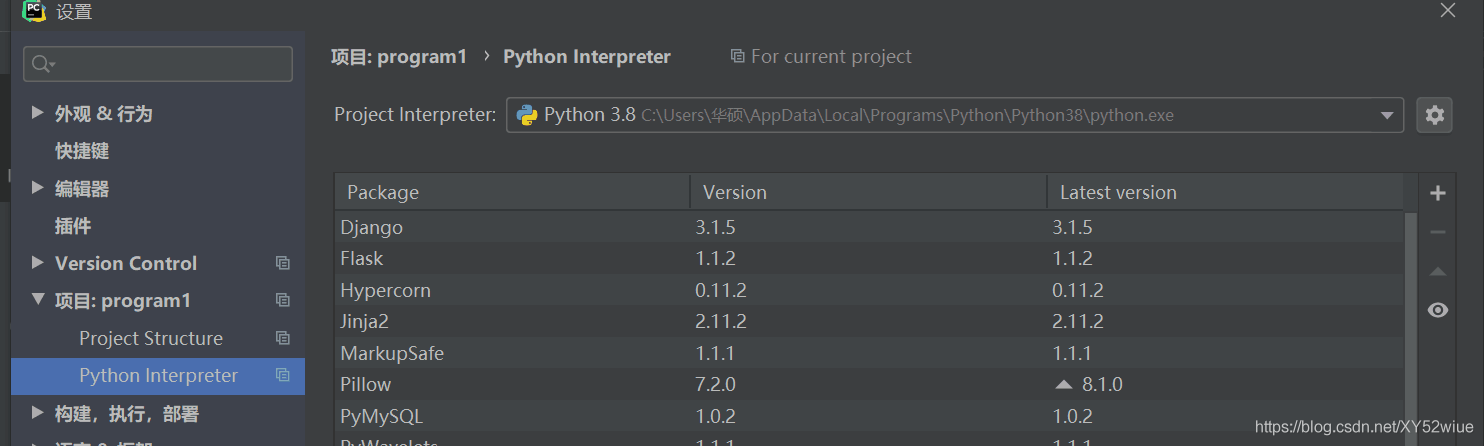Image resolution: width=1484 pixels, height=446 pixels.
Task: Click the search magnifier icon in settings
Action: click(42, 64)
